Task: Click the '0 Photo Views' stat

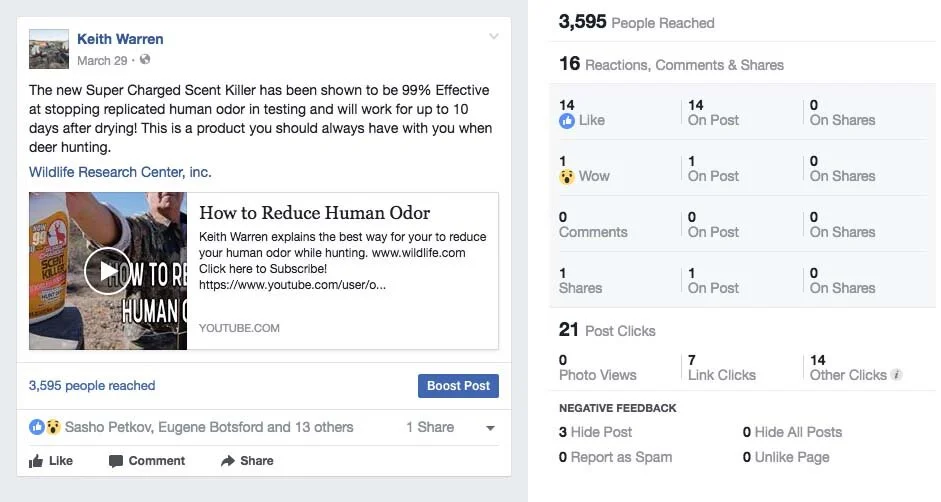Action: click(x=598, y=367)
